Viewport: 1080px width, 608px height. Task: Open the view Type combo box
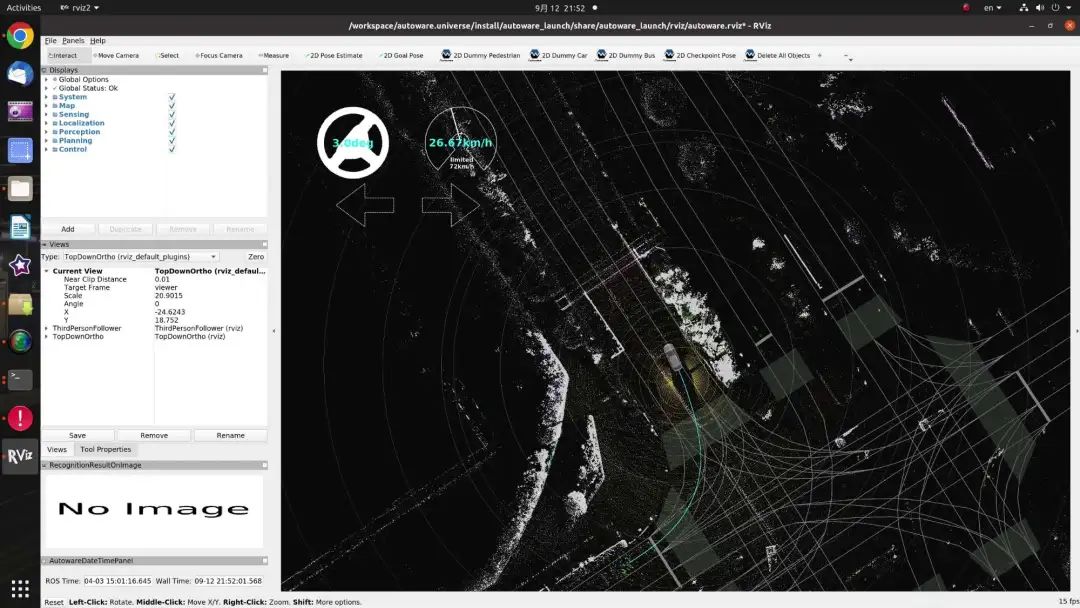[141, 257]
